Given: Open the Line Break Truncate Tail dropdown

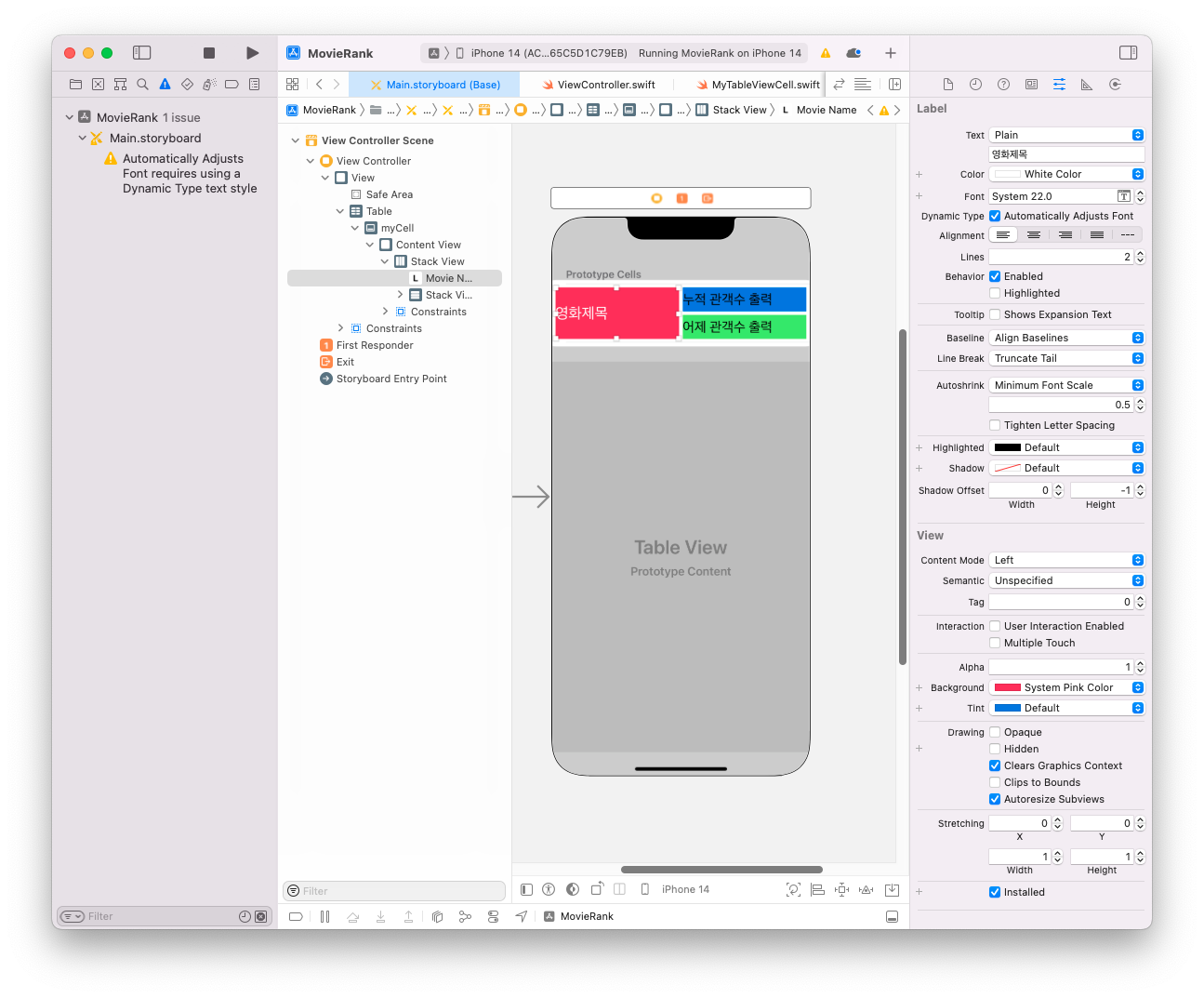Looking at the screenshot, I should click(x=1066, y=358).
